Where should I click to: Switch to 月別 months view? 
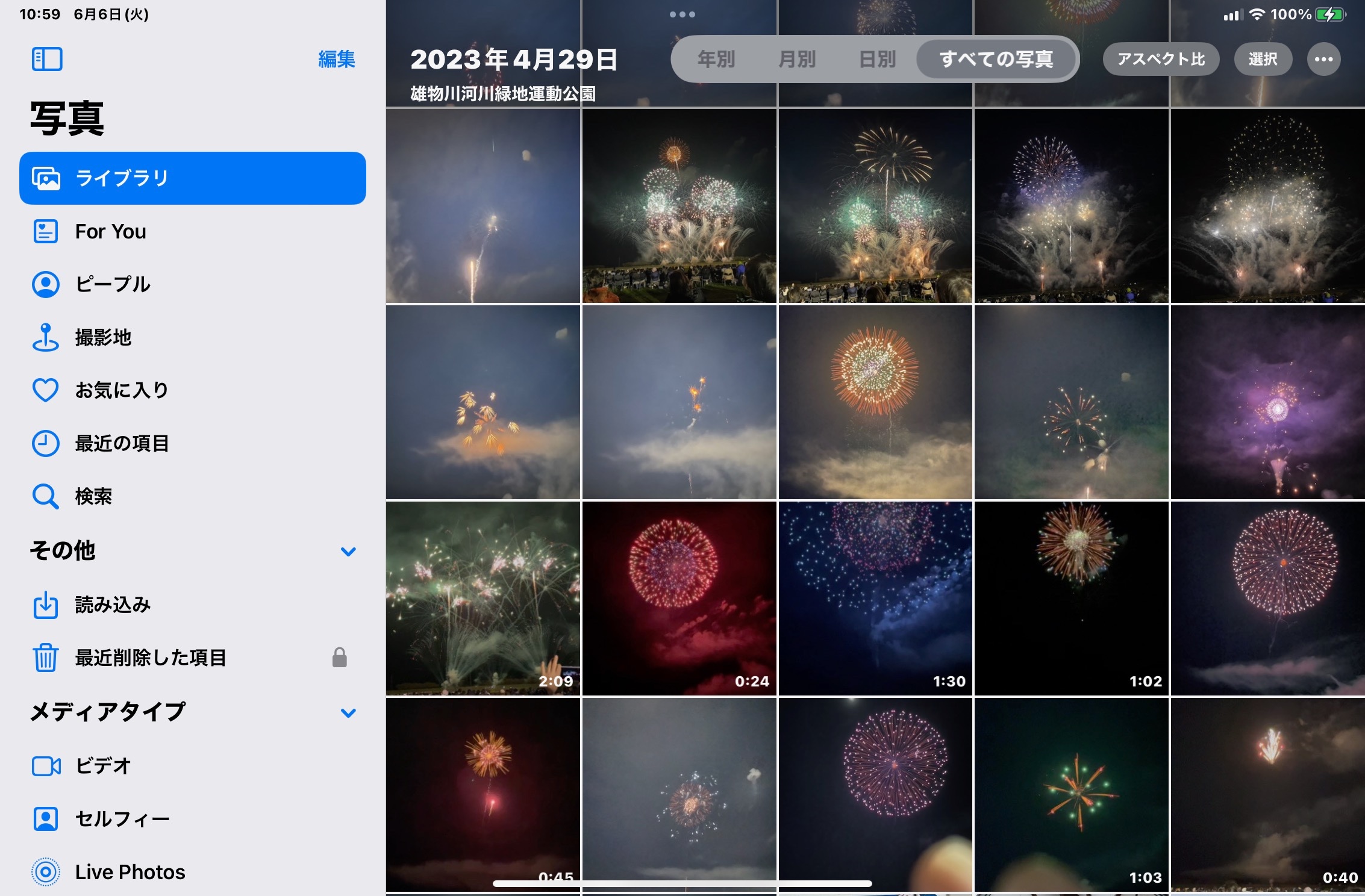tap(796, 59)
